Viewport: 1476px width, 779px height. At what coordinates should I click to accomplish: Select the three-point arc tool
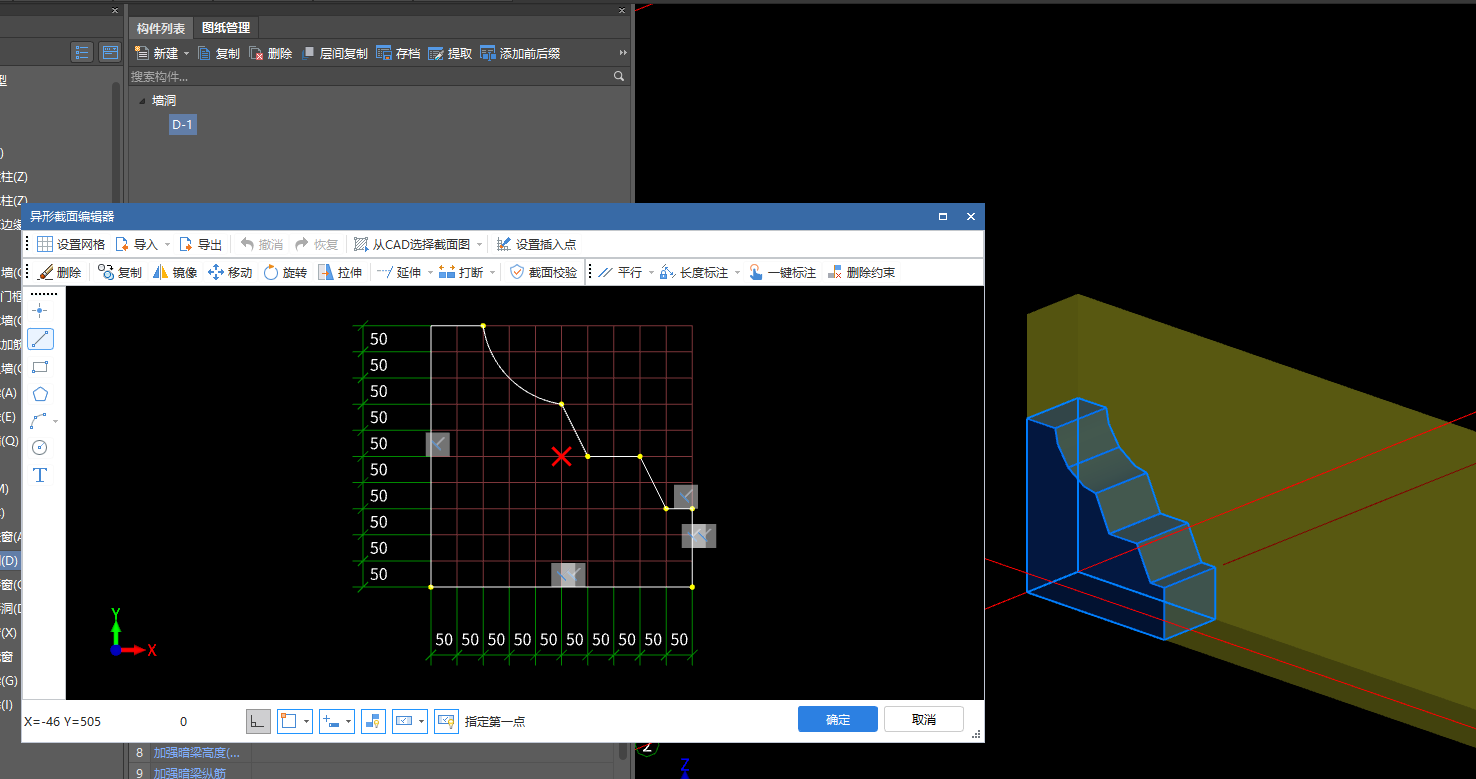tap(39, 421)
